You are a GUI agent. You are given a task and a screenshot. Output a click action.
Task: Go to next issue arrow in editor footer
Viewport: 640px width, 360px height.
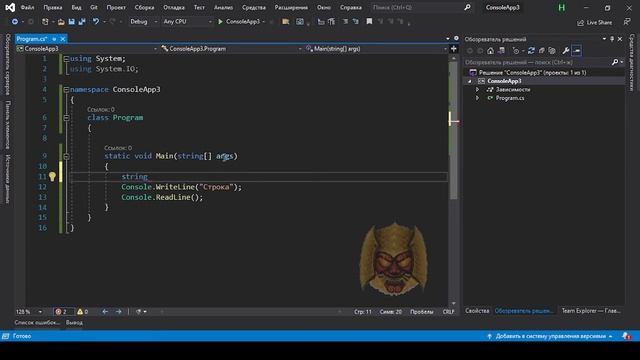(x=118, y=312)
